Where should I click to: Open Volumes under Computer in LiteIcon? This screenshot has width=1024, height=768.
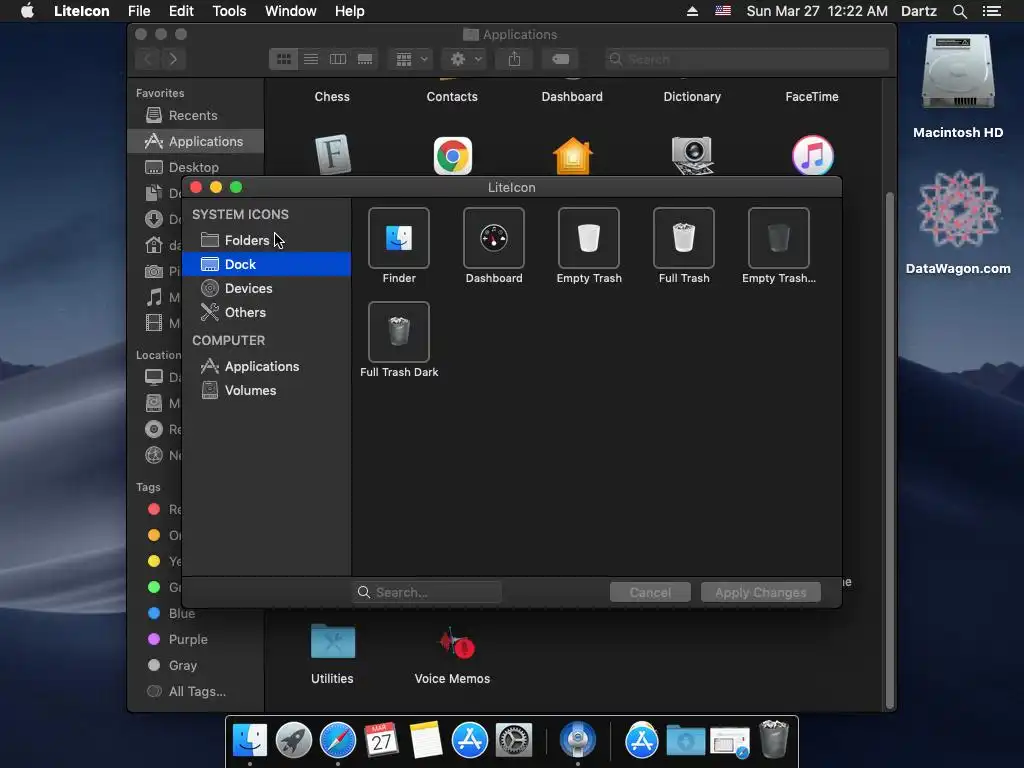pyautogui.click(x=266, y=391)
